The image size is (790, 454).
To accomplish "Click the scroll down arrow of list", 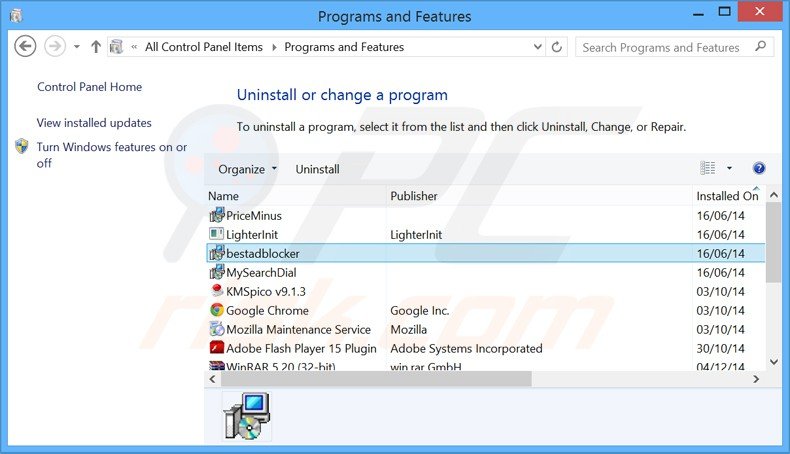I will coord(773,362).
